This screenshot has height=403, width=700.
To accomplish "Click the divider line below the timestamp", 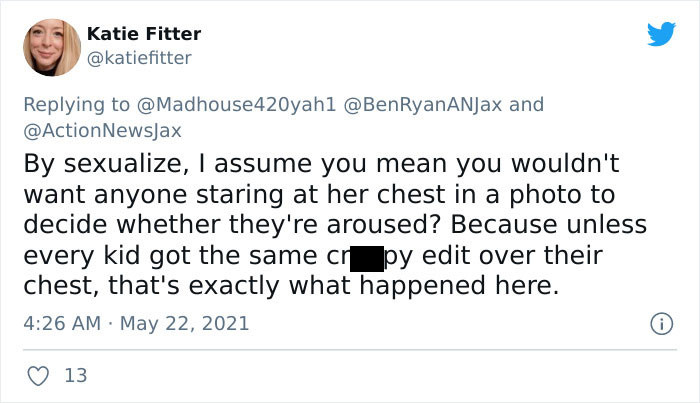I will click(x=350, y=349).
